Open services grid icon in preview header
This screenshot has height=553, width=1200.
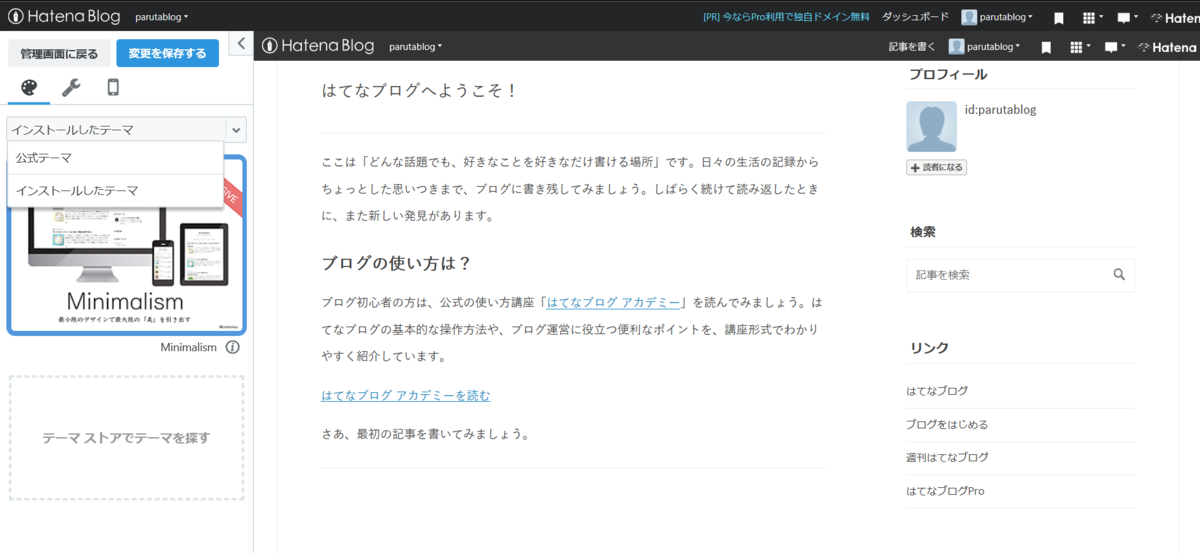pyautogui.click(x=1079, y=48)
